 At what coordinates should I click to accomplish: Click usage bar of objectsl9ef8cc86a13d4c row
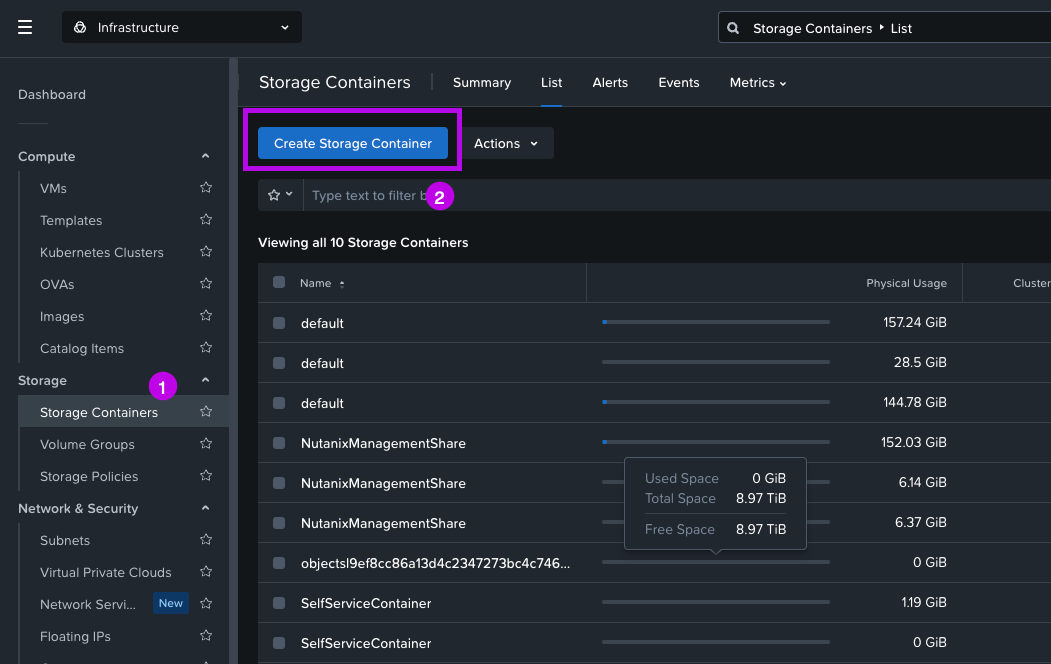point(716,562)
